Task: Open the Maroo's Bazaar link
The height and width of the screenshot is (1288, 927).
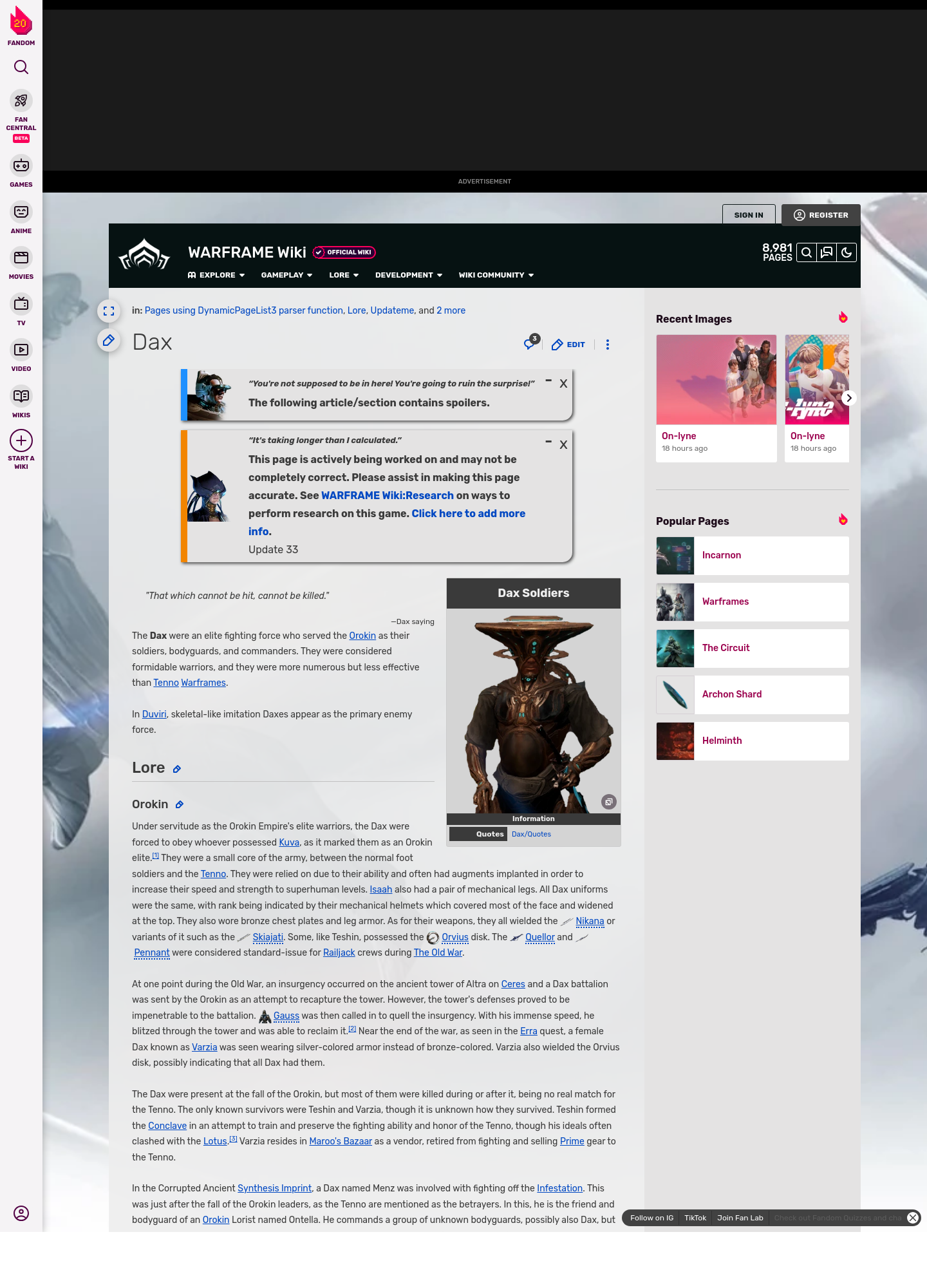Action: (341, 1141)
